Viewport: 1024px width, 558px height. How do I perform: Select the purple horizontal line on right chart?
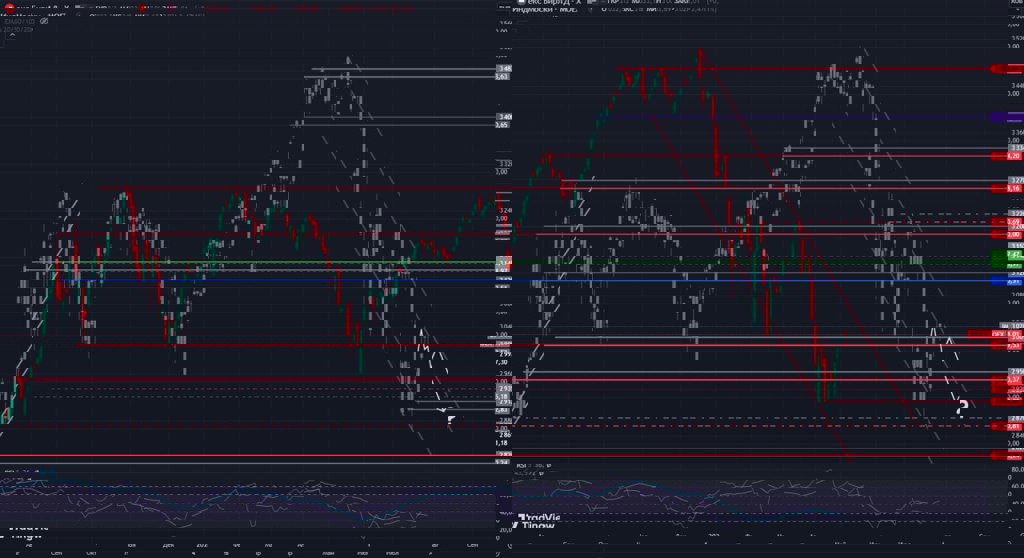pyautogui.click(x=800, y=117)
